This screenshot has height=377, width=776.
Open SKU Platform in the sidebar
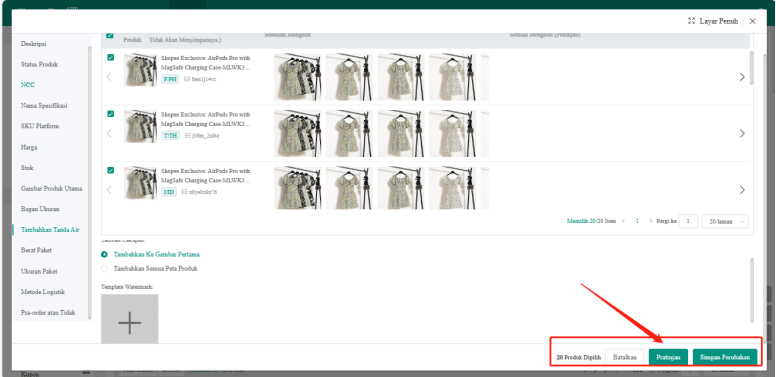point(40,126)
